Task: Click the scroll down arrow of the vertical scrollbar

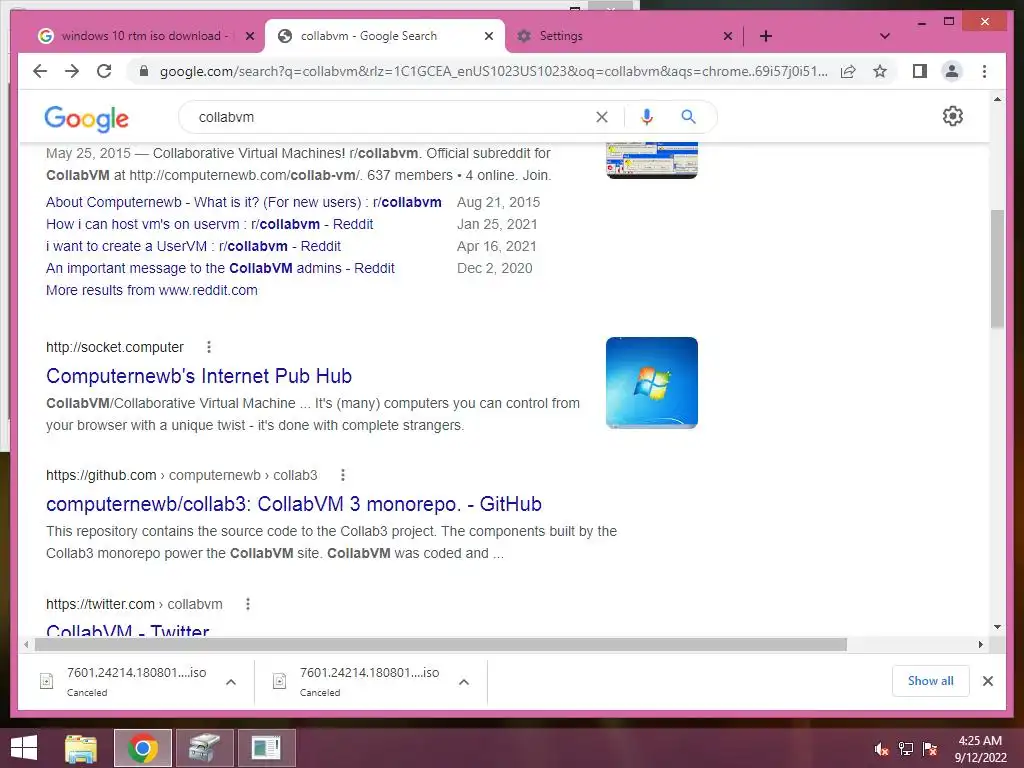Action: (997, 627)
